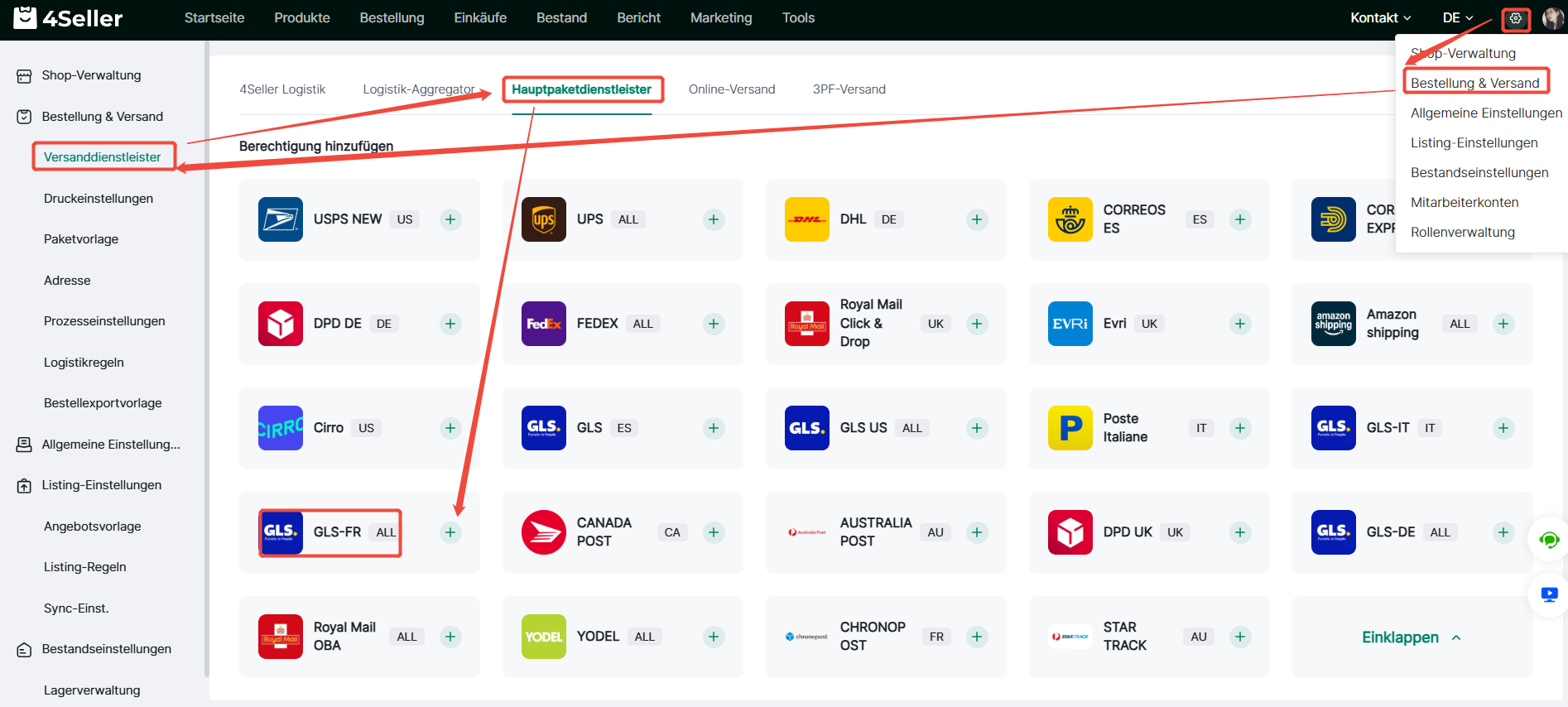Viewport: 1568px width, 707px height.
Task: Select the Hauptpaketdienstleister tab
Action: click(x=581, y=89)
